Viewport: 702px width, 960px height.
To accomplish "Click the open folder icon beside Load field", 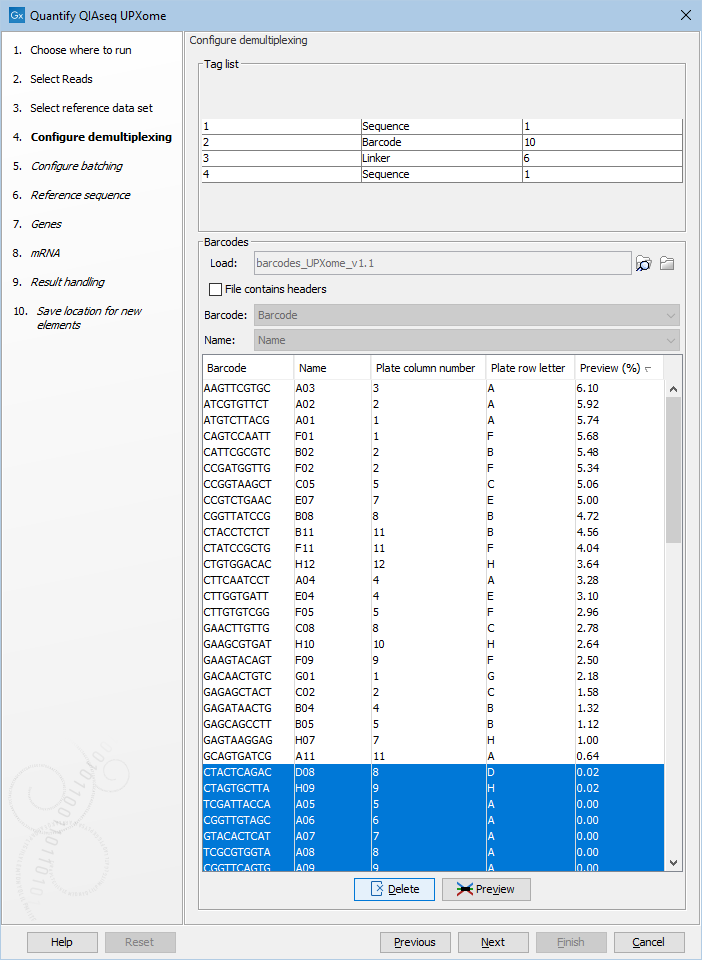I will coord(667,264).
